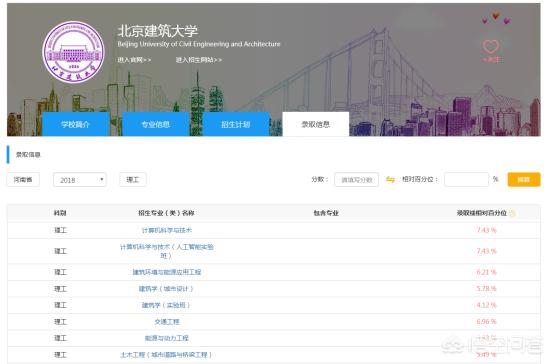This screenshot has width=554, height=364.
Task: Switch to the 学校简介 tab
Action: [x=76, y=124]
